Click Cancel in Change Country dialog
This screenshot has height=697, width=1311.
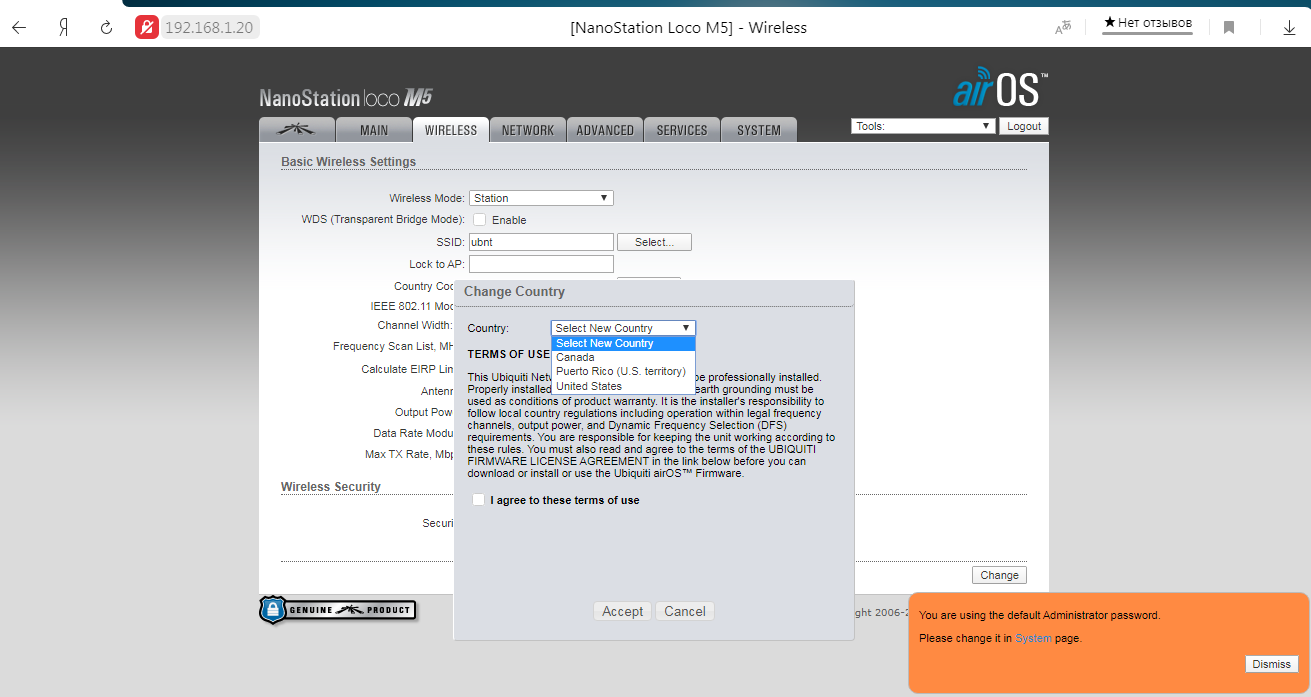[x=685, y=611]
